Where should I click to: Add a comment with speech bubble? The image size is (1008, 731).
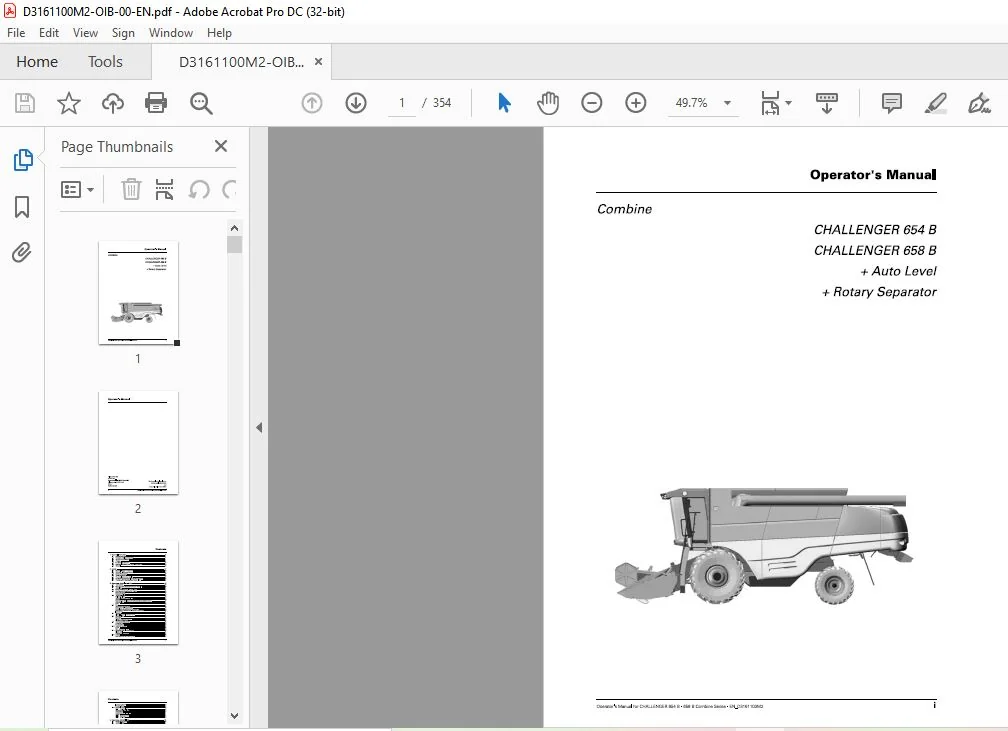892,103
